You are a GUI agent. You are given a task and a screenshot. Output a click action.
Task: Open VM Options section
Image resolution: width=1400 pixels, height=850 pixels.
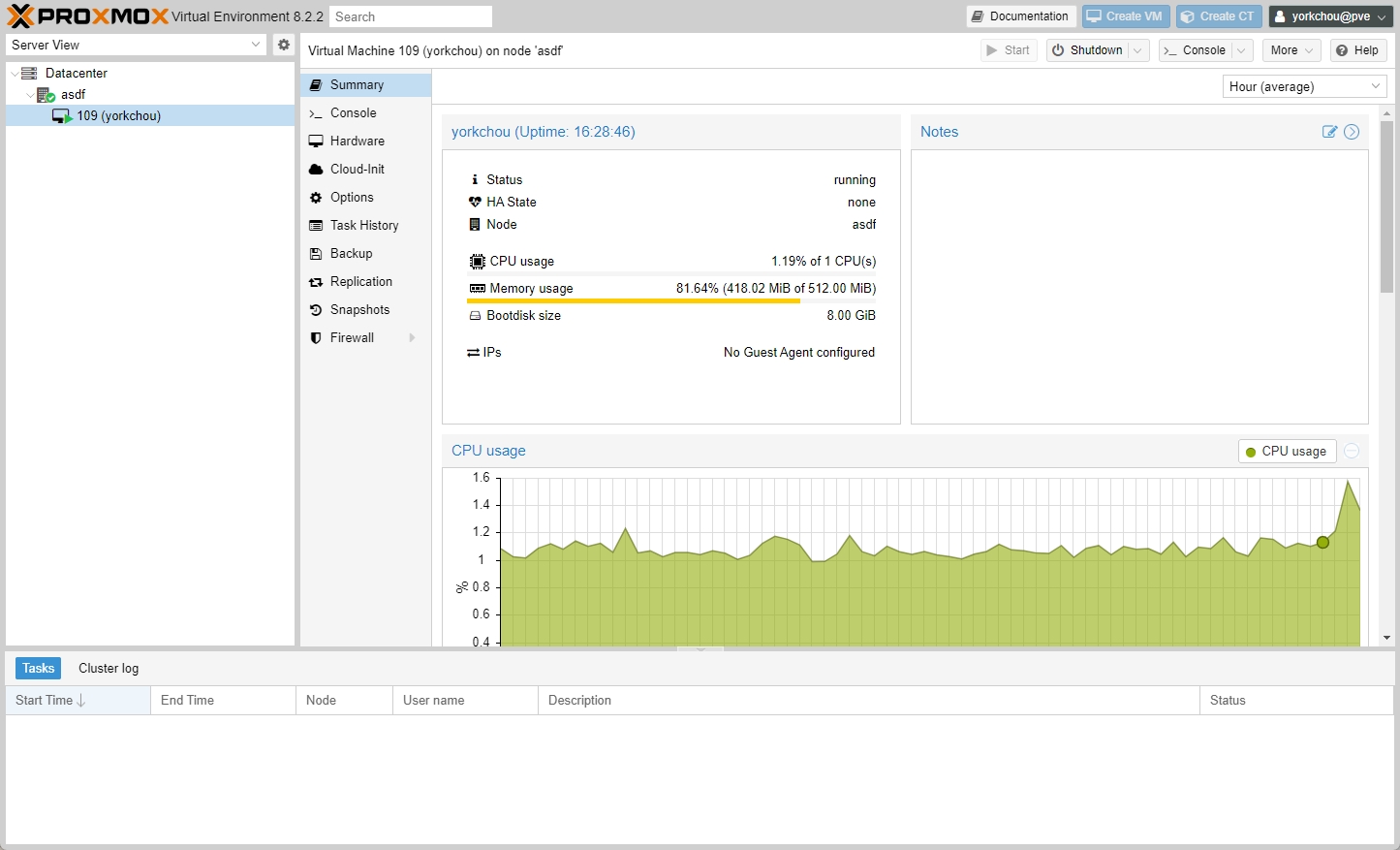tap(365, 198)
